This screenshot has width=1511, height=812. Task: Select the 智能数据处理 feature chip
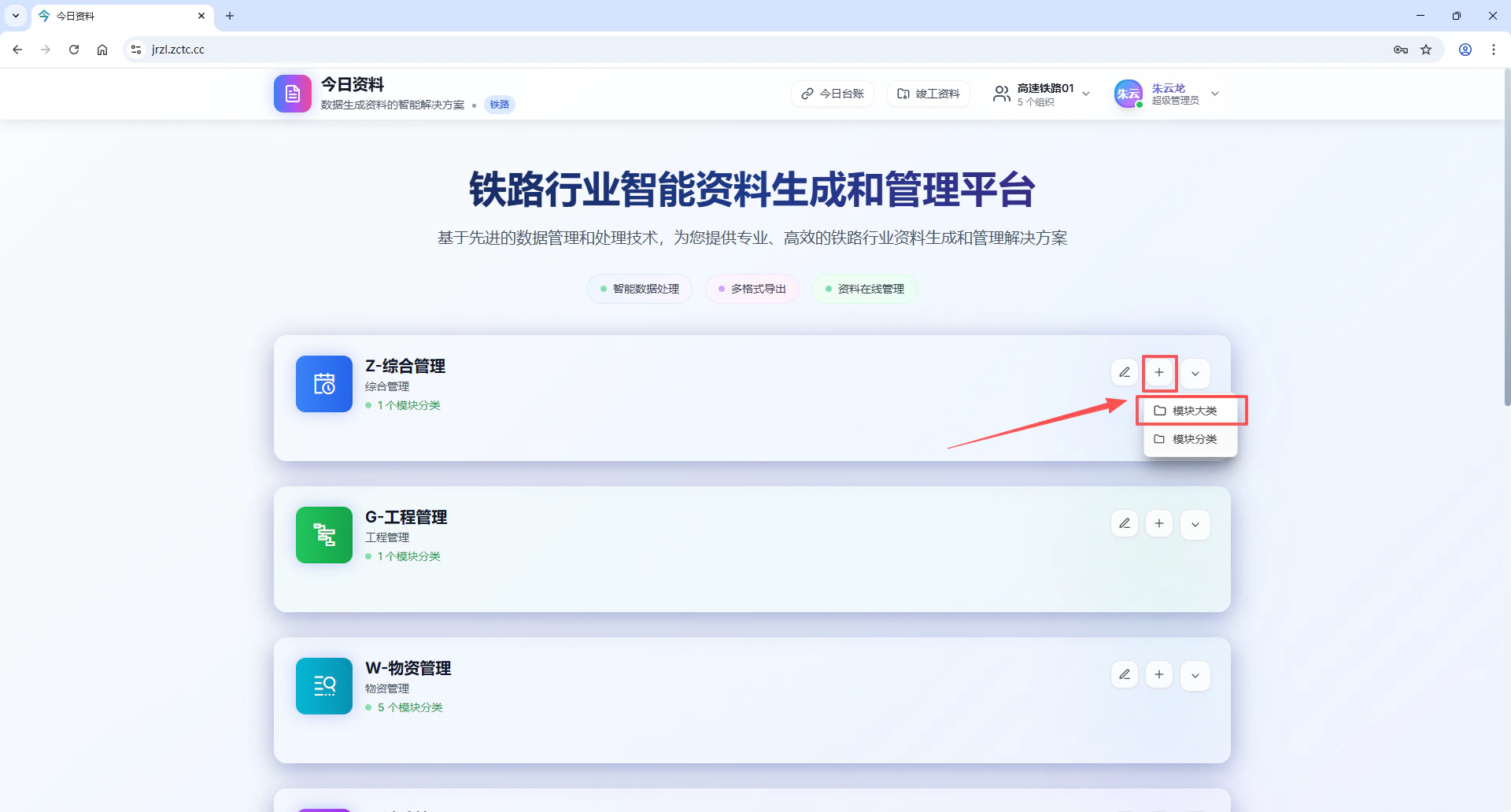tap(639, 289)
